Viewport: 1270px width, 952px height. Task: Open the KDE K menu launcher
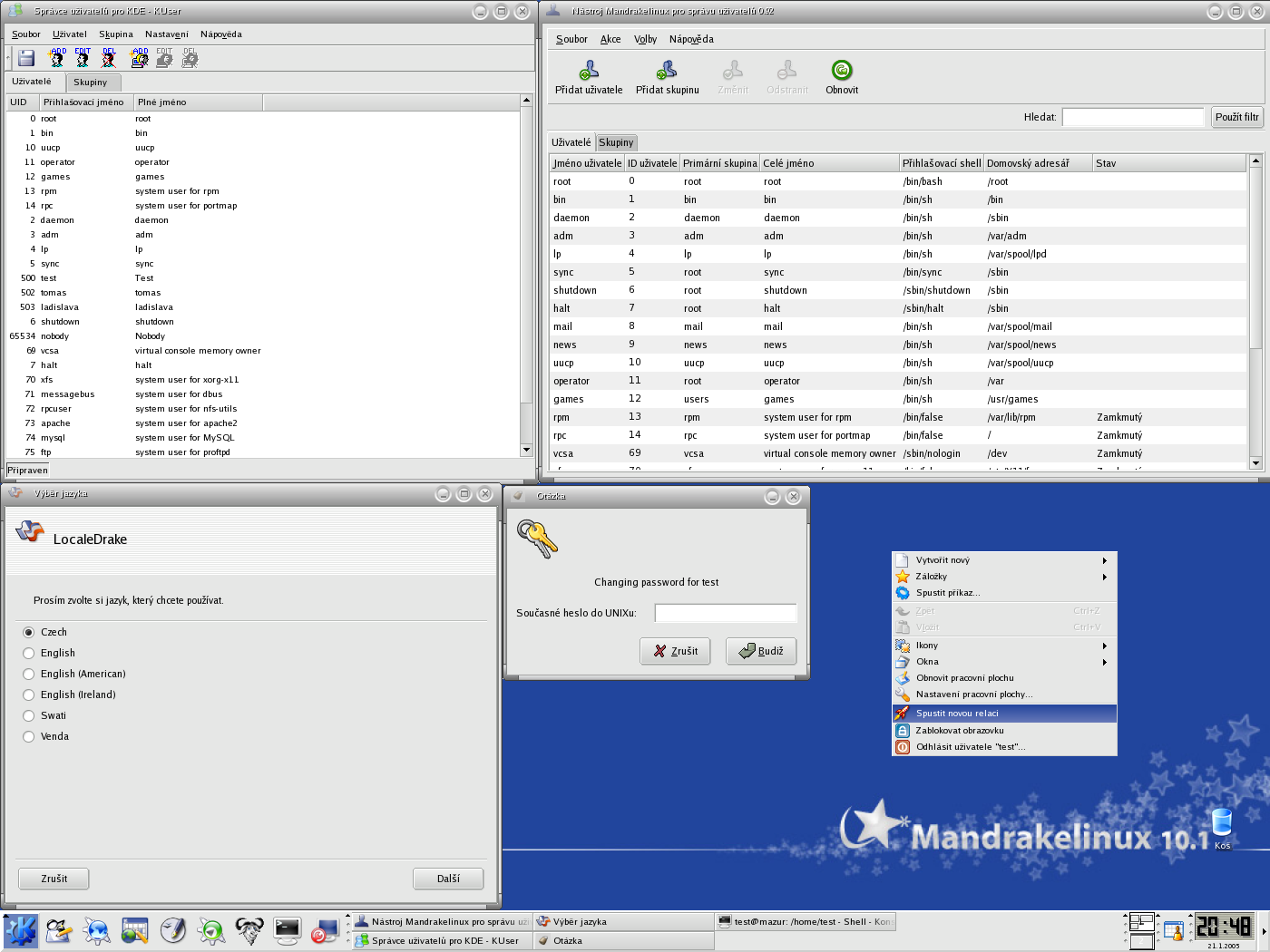[21, 931]
